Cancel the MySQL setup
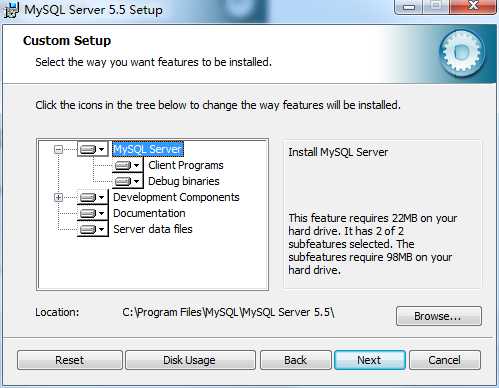 click(445, 360)
